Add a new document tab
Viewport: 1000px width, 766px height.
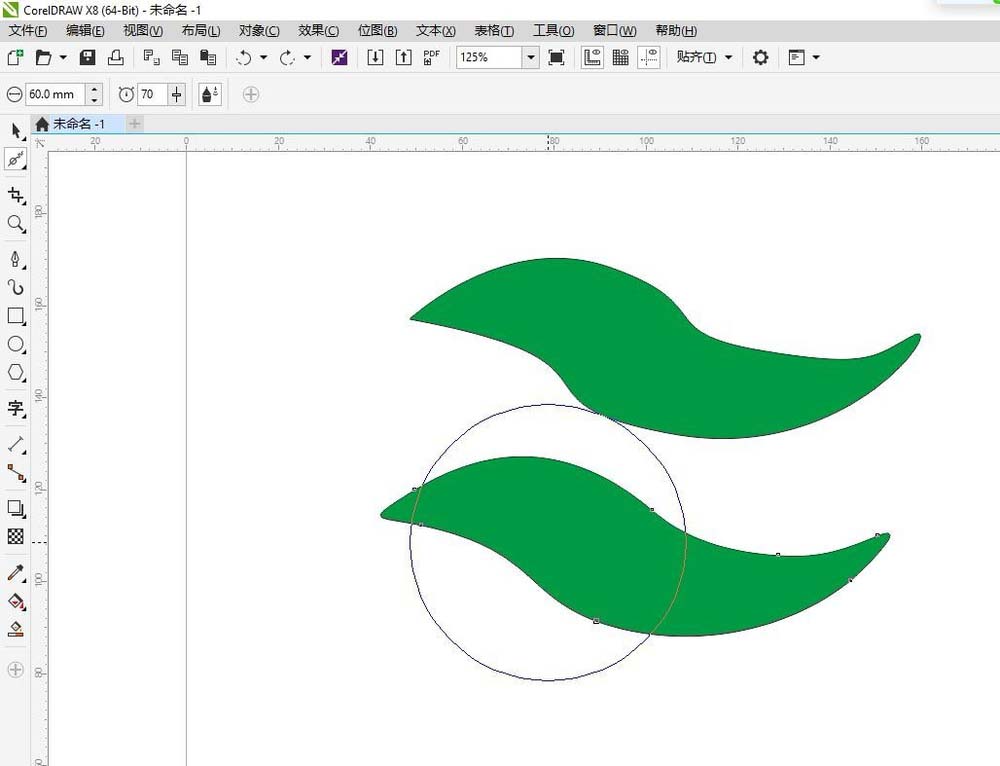pos(135,124)
